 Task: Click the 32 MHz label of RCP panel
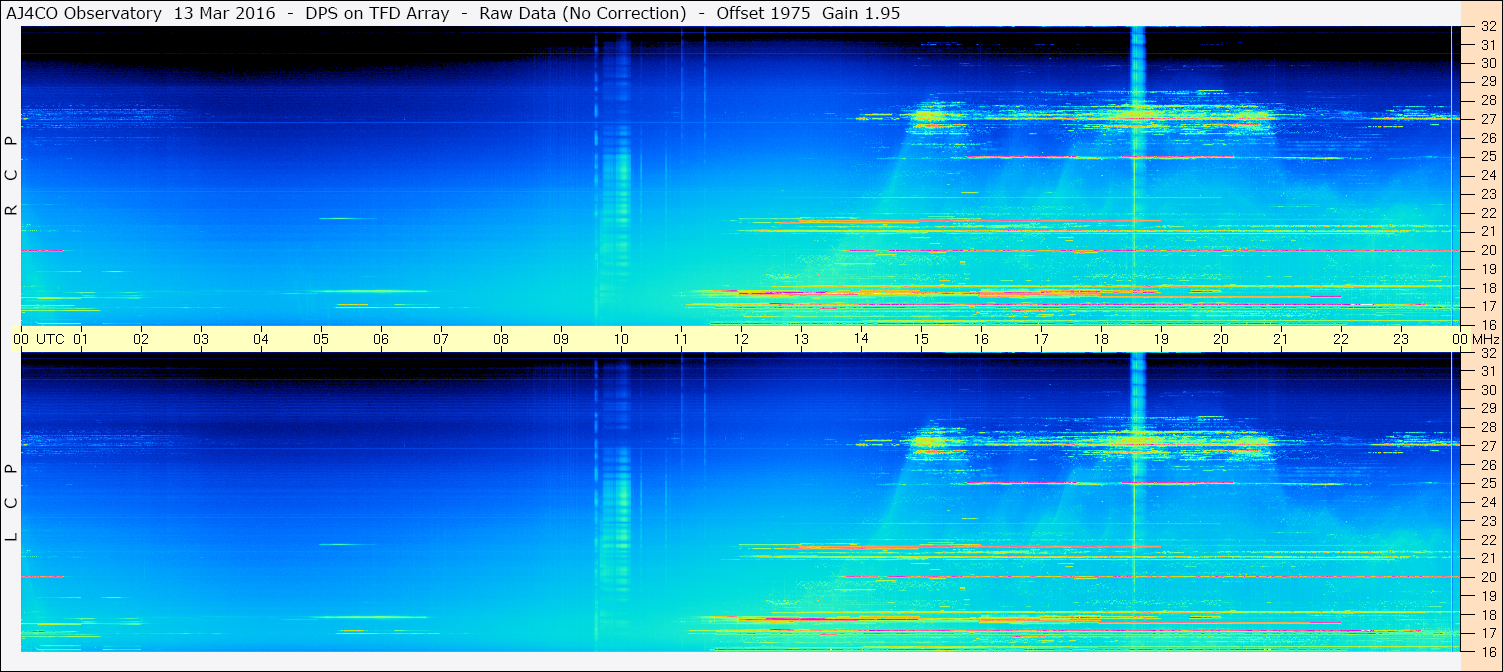[x=1488, y=27]
